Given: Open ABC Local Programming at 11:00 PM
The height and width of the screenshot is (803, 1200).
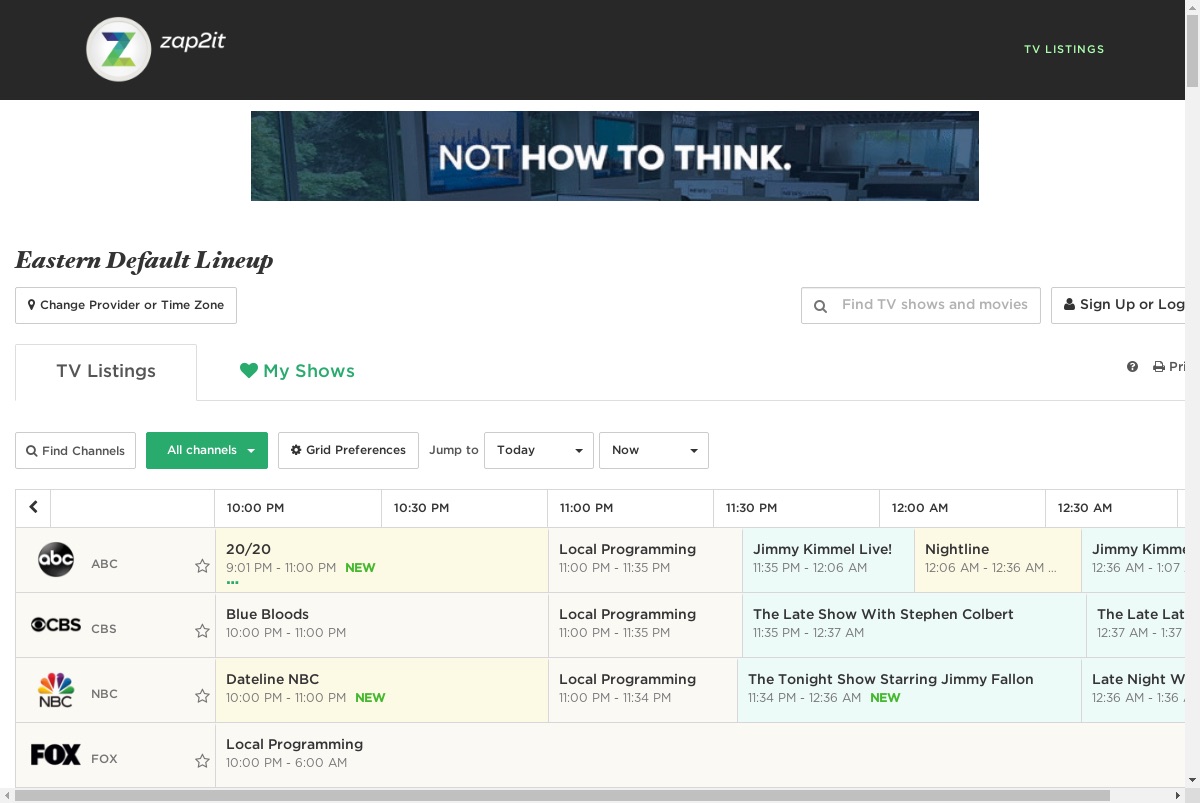Looking at the screenshot, I should click(x=645, y=560).
